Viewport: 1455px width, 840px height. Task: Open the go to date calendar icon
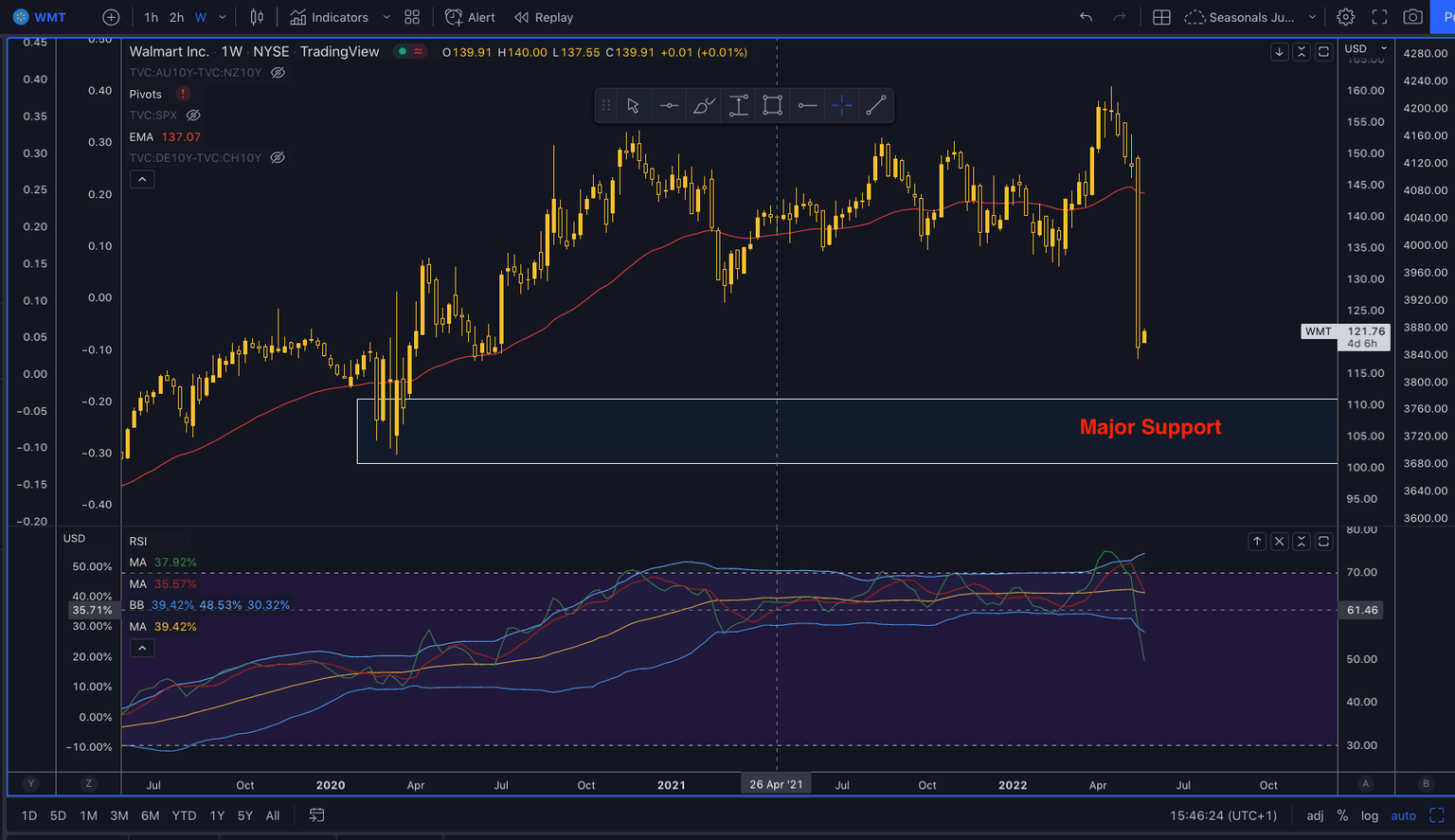[x=316, y=815]
